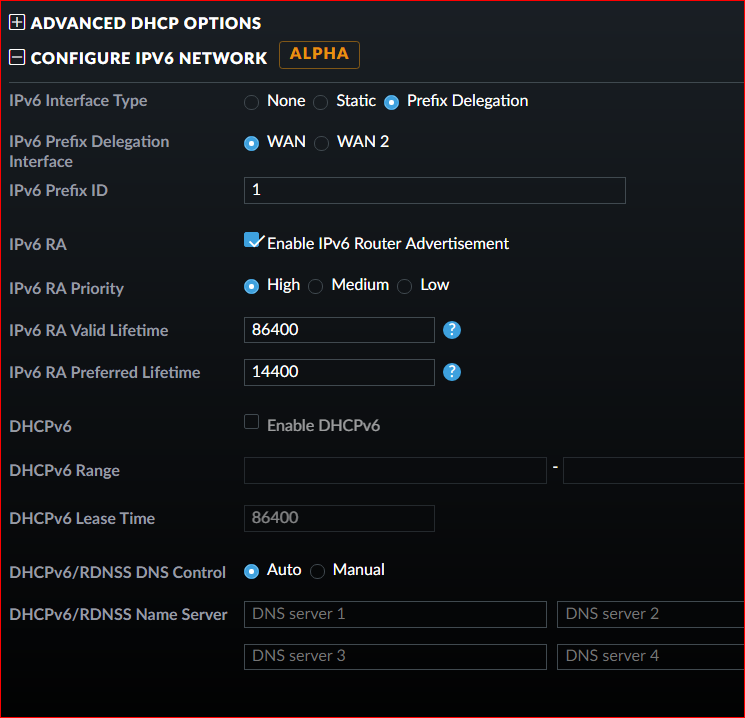Choose Prefix Delegation interface type
Screen dimensions: 745x718
(x=392, y=102)
